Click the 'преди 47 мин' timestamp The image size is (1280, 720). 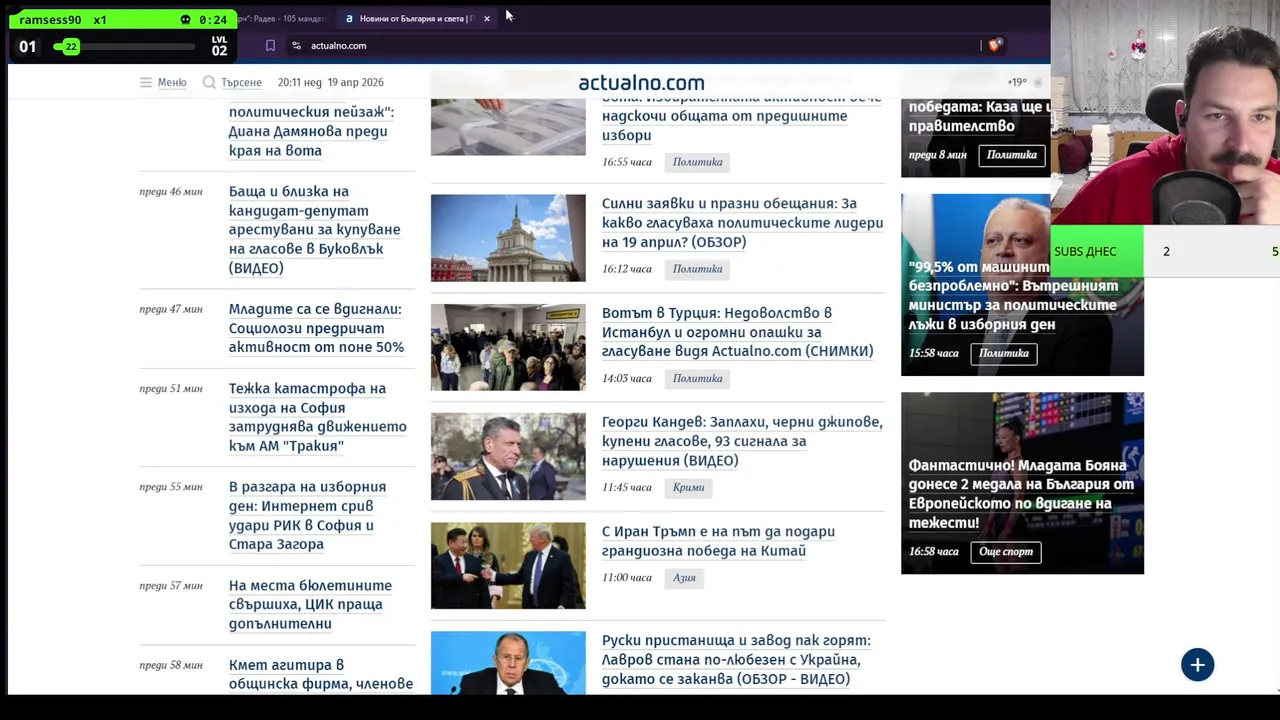pyautogui.click(x=171, y=309)
